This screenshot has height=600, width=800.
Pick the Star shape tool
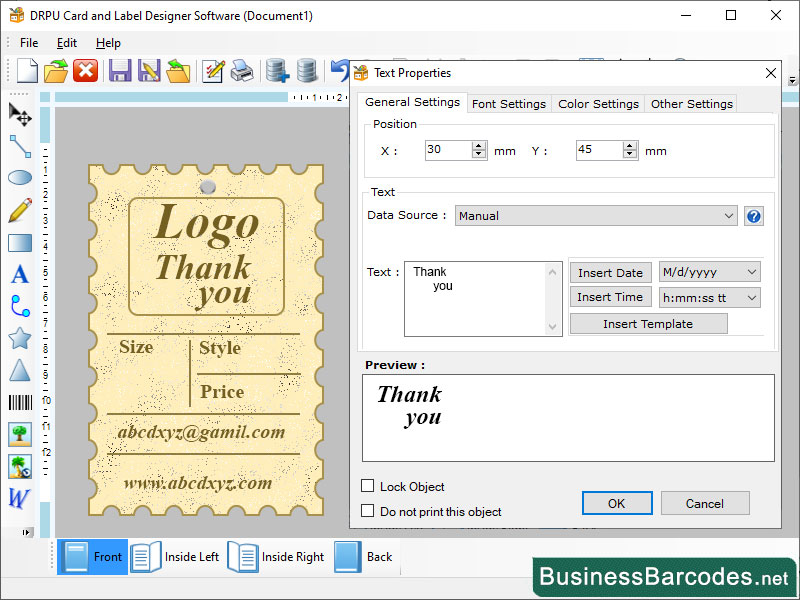pyautogui.click(x=20, y=338)
